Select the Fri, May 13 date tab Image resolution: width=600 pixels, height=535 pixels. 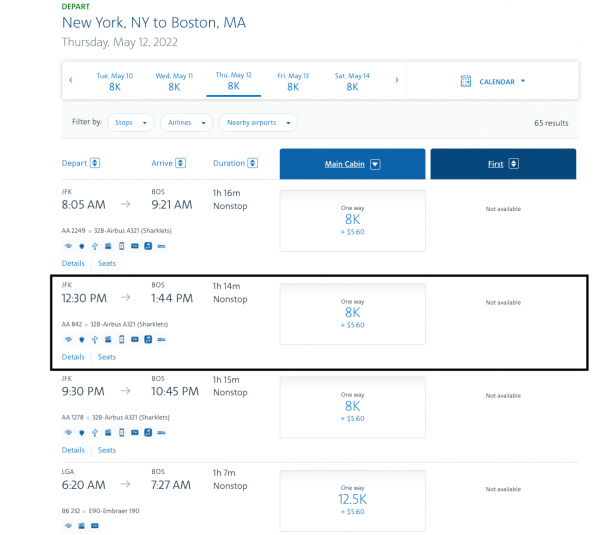(293, 81)
